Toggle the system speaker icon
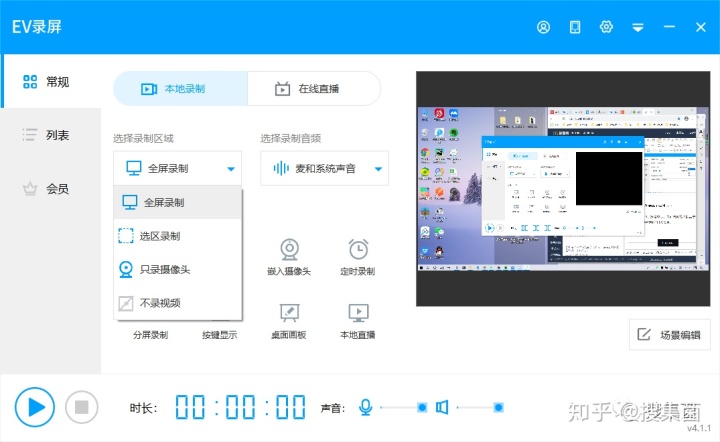Screen dimensions: 720x442 442,407
